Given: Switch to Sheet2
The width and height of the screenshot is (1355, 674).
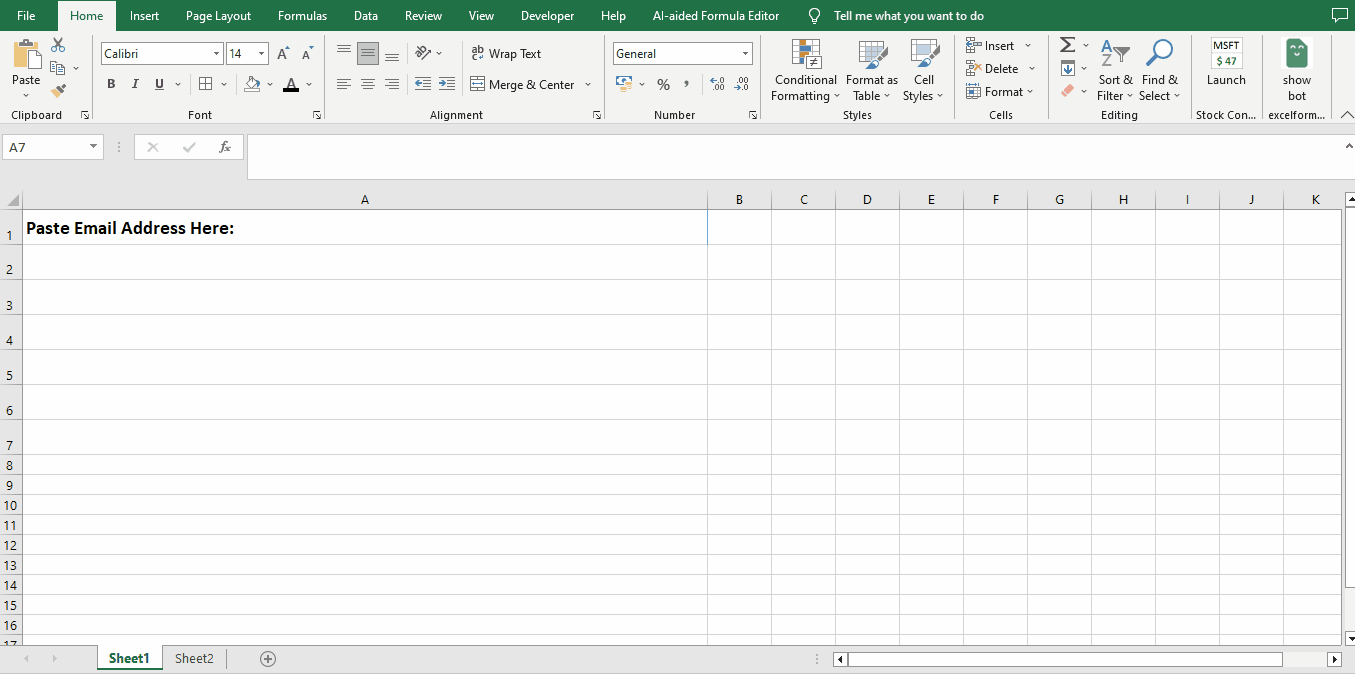Looking at the screenshot, I should [x=193, y=658].
